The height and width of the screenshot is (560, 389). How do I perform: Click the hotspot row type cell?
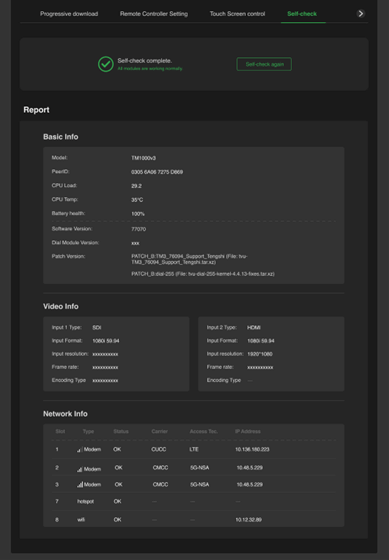(x=85, y=501)
